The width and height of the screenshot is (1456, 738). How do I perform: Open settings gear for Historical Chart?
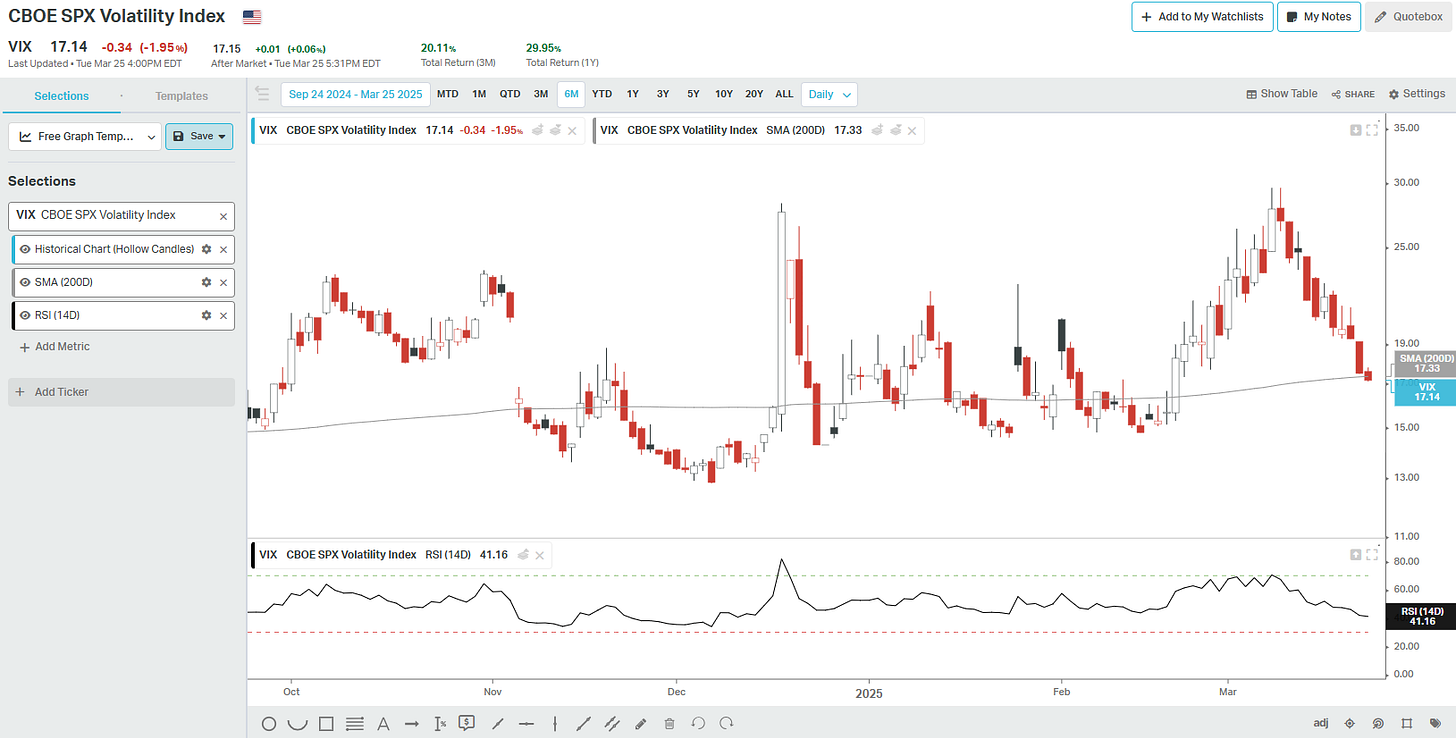point(206,249)
